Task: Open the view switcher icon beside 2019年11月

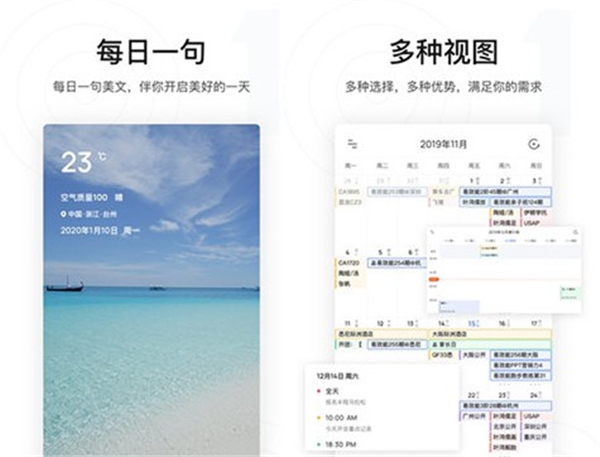Action: [x=352, y=144]
